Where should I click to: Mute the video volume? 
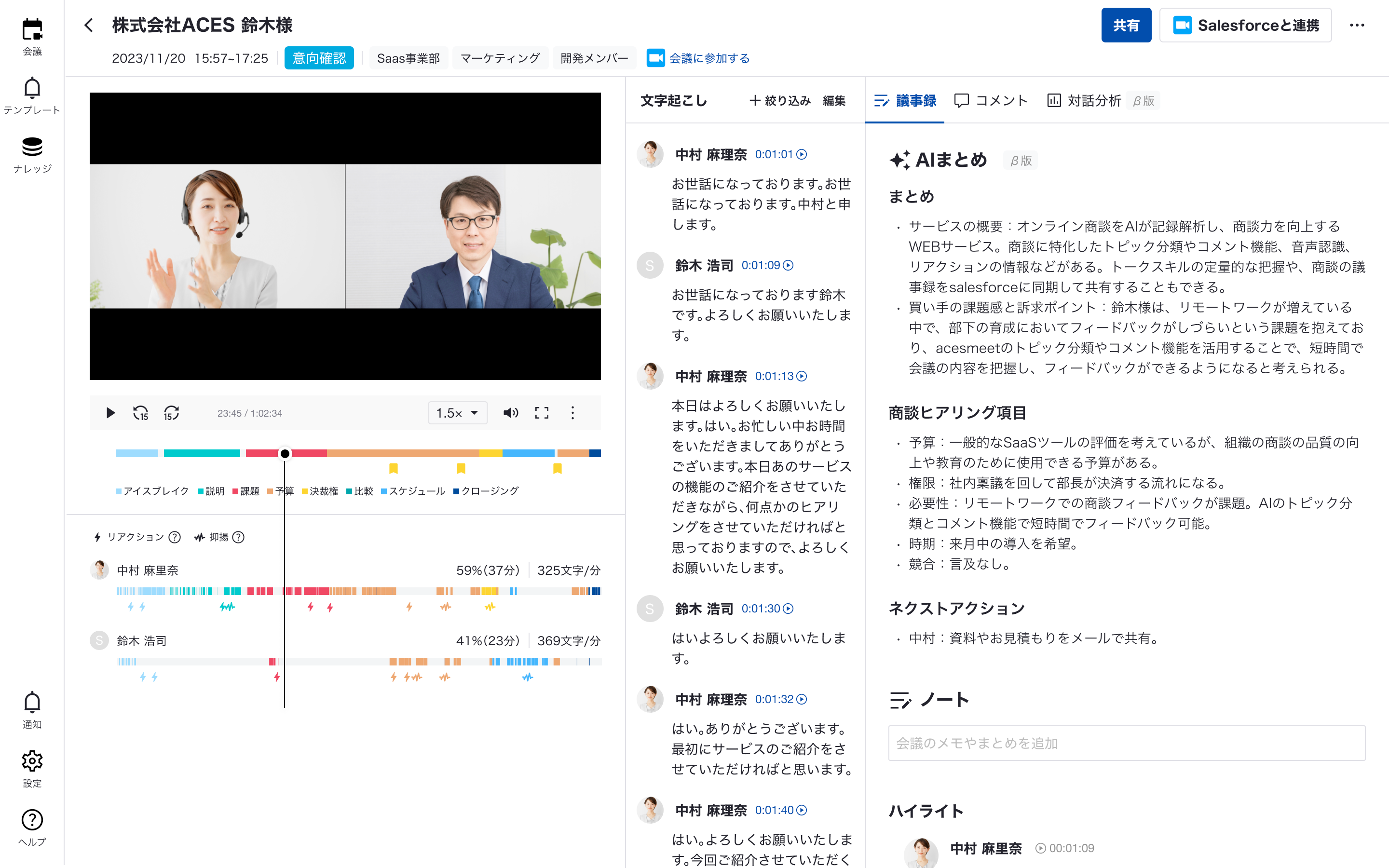(510, 413)
